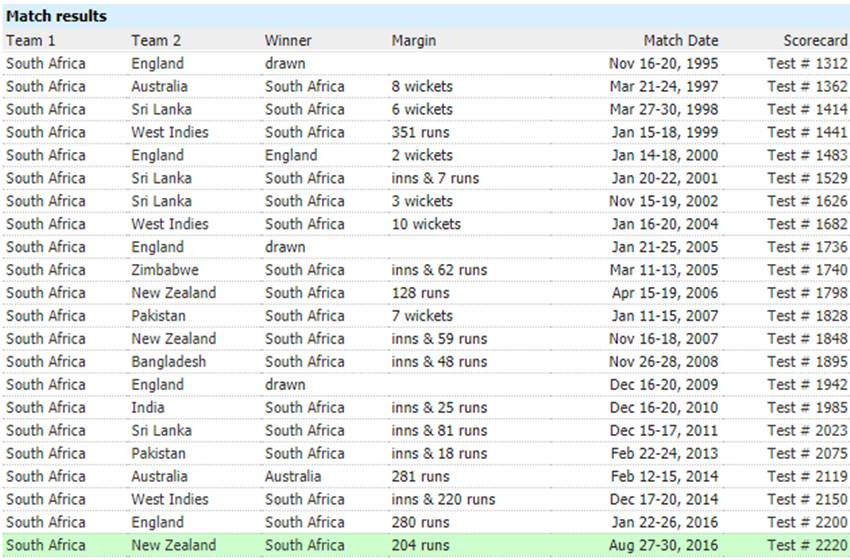Click the 351 runs margin cell
850x560 pixels.
pos(421,132)
